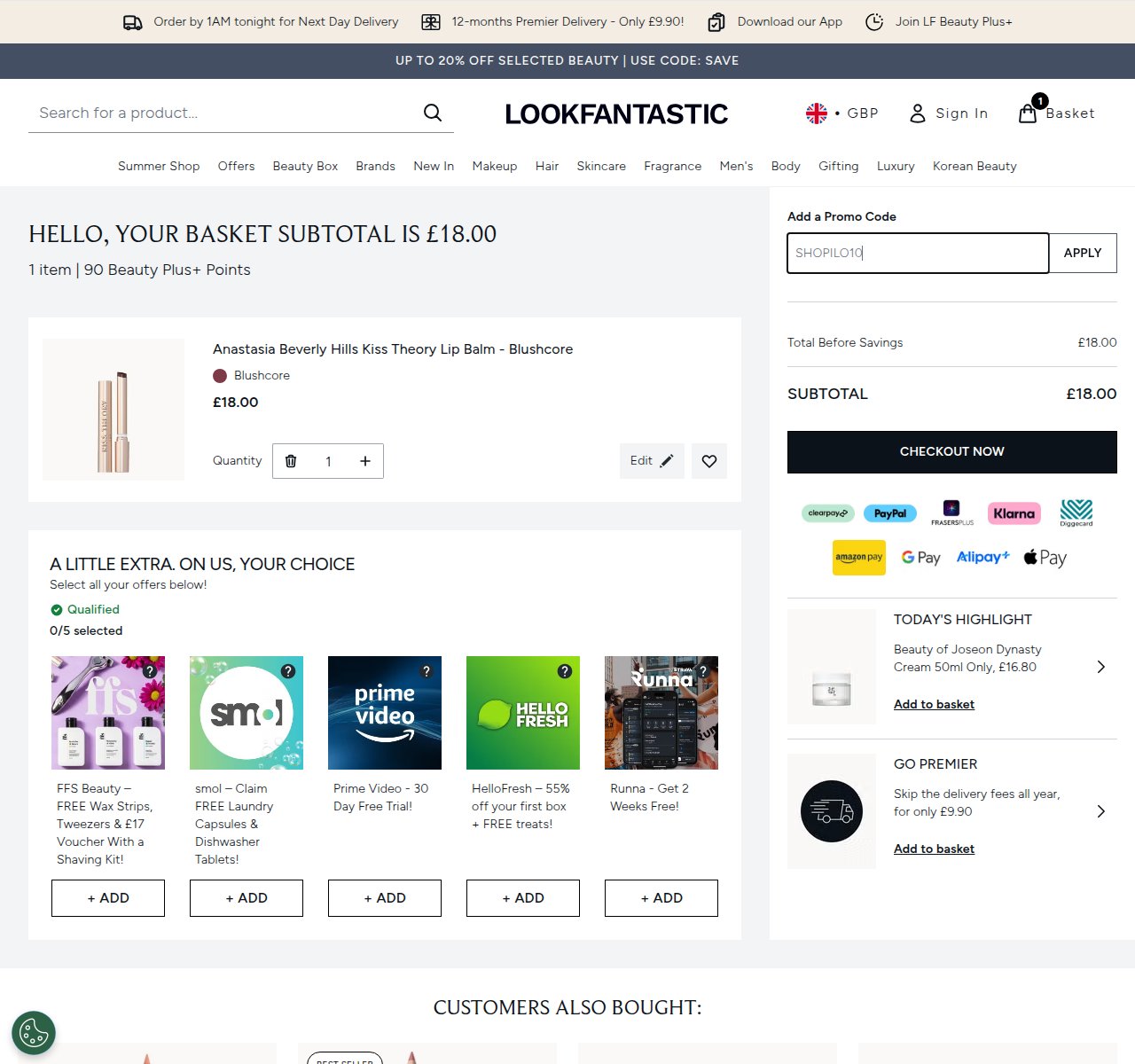Screen dimensions: 1135x1064
Task: Click the Blushcore shade color swatch
Action: point(220,376)
